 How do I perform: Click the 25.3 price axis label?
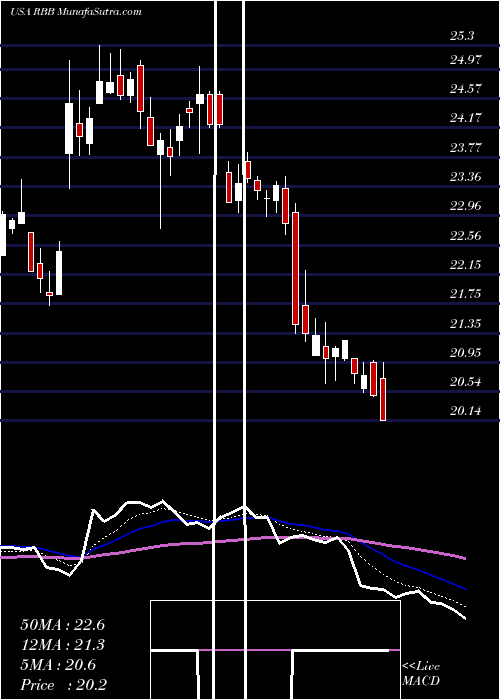pyautogui.click(x=462, y=36)
